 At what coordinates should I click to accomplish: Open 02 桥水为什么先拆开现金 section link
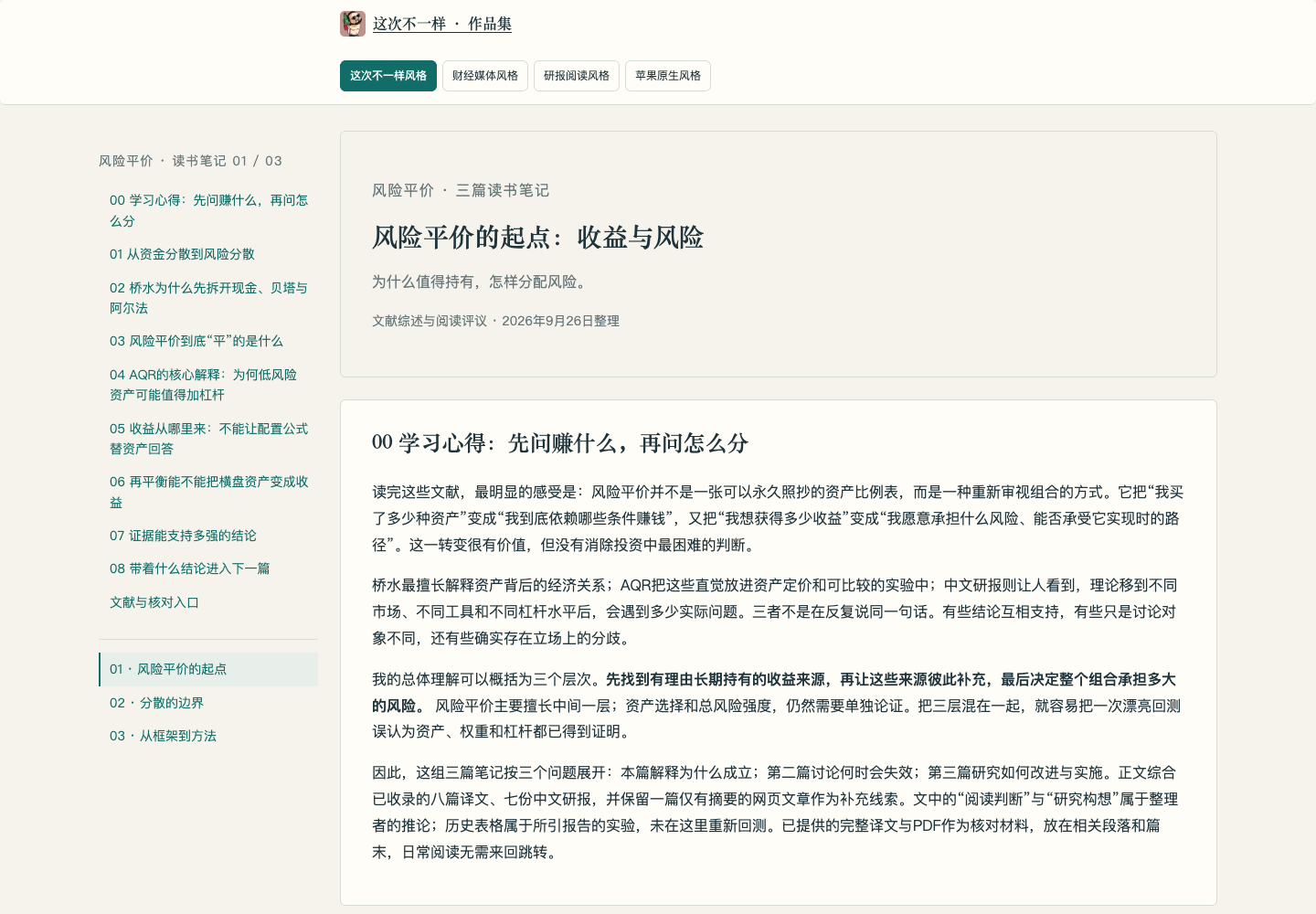pos(209,298)
